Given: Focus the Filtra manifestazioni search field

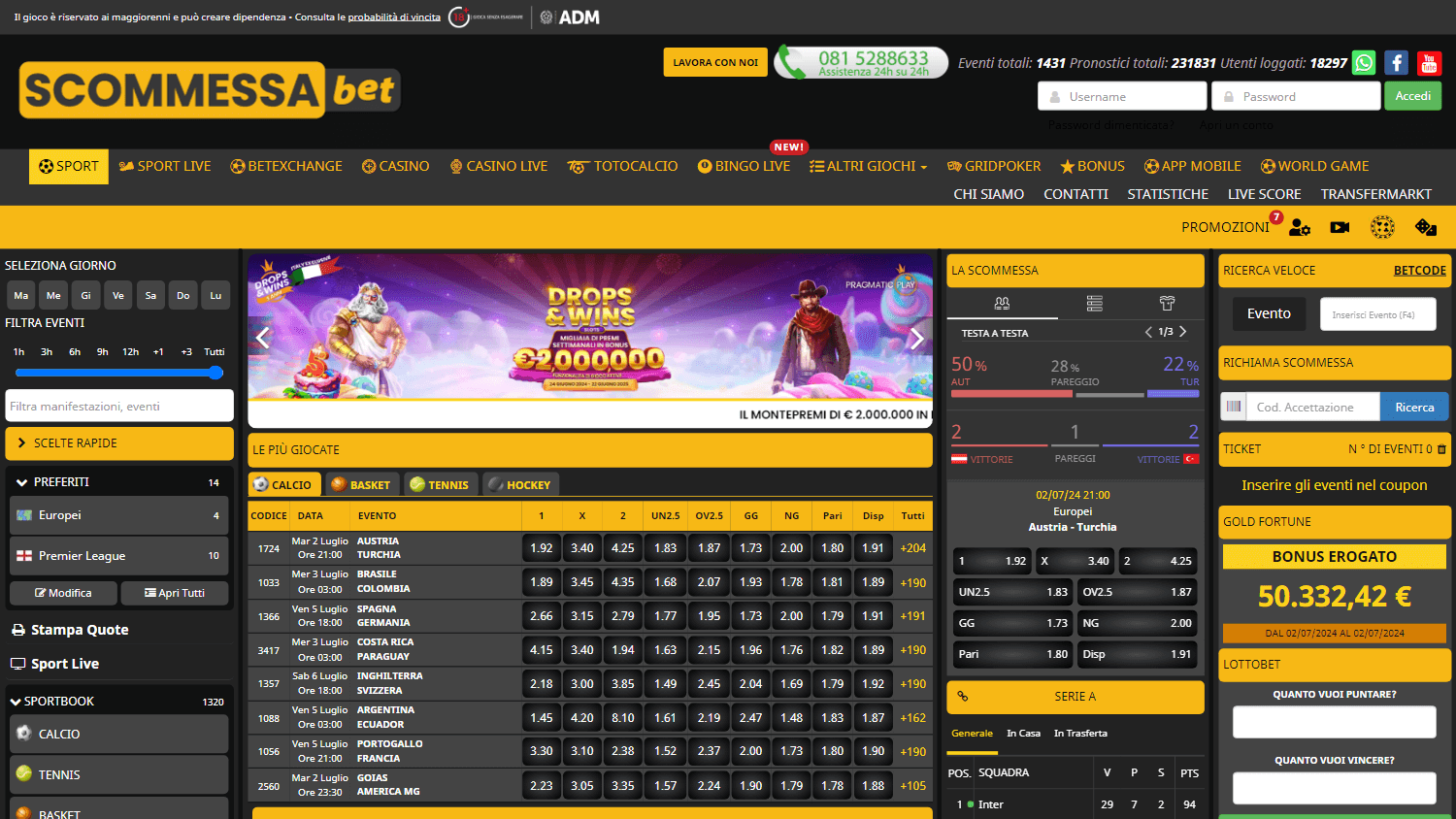Looking at the screenshot, I should point(119,406).
